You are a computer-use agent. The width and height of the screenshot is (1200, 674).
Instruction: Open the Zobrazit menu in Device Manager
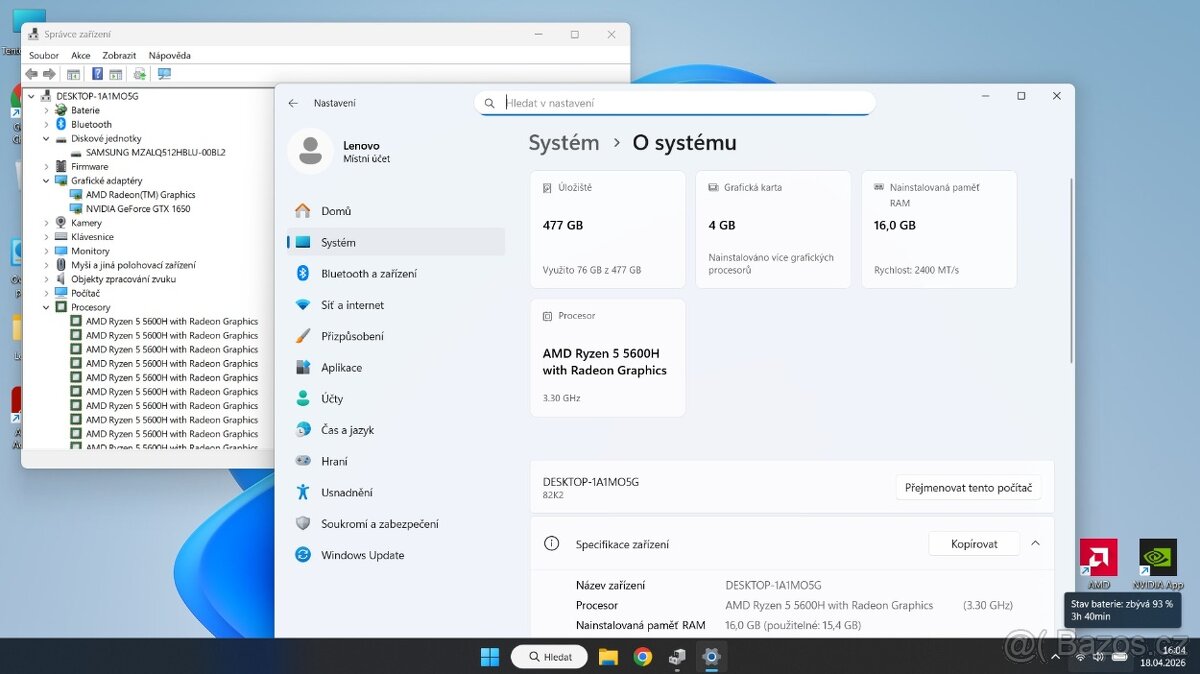click(x=119, y=56)
